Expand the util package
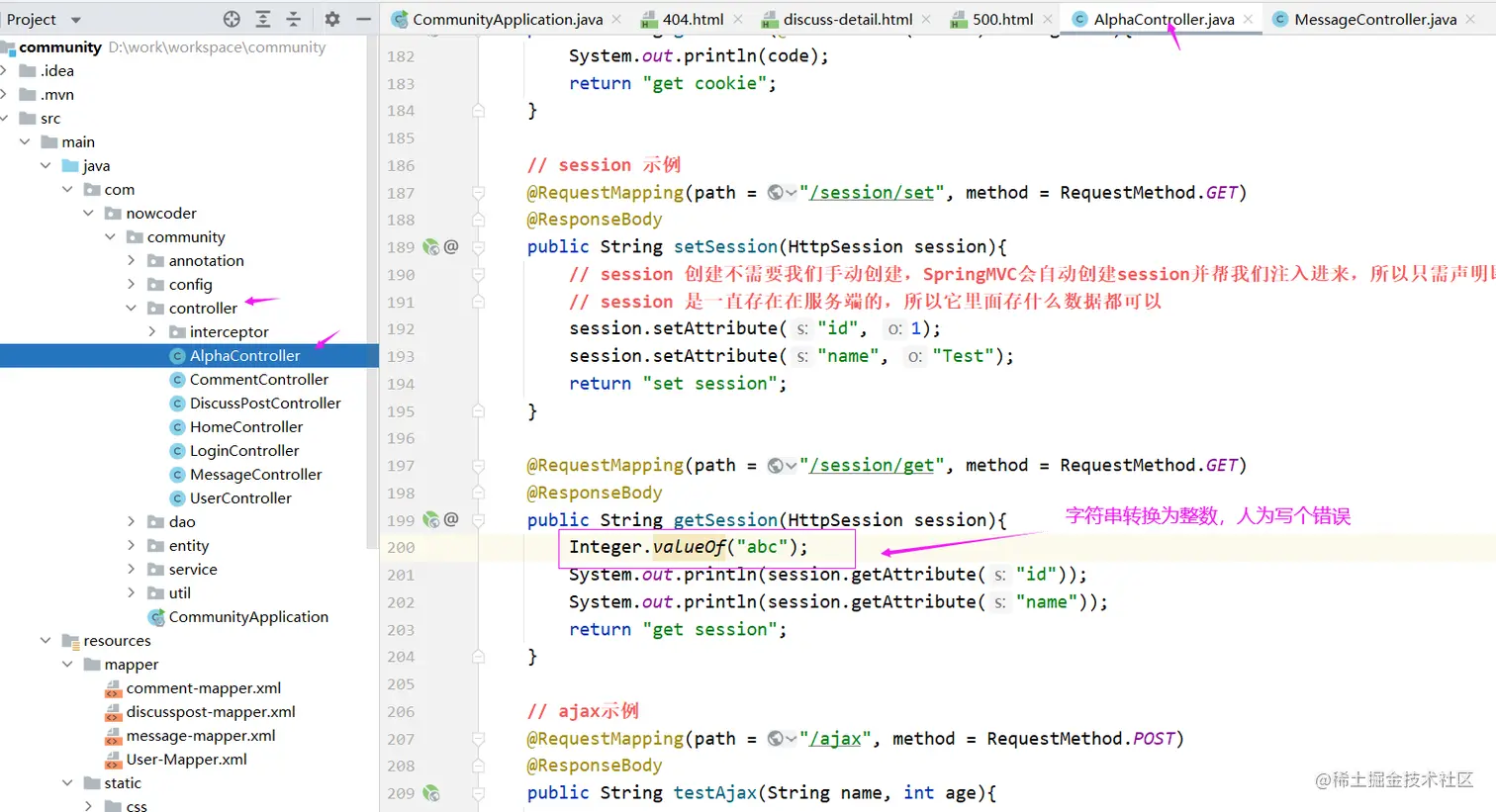Image resolution: width=1496 pixels, height=812 pixels. pos(131,592)
